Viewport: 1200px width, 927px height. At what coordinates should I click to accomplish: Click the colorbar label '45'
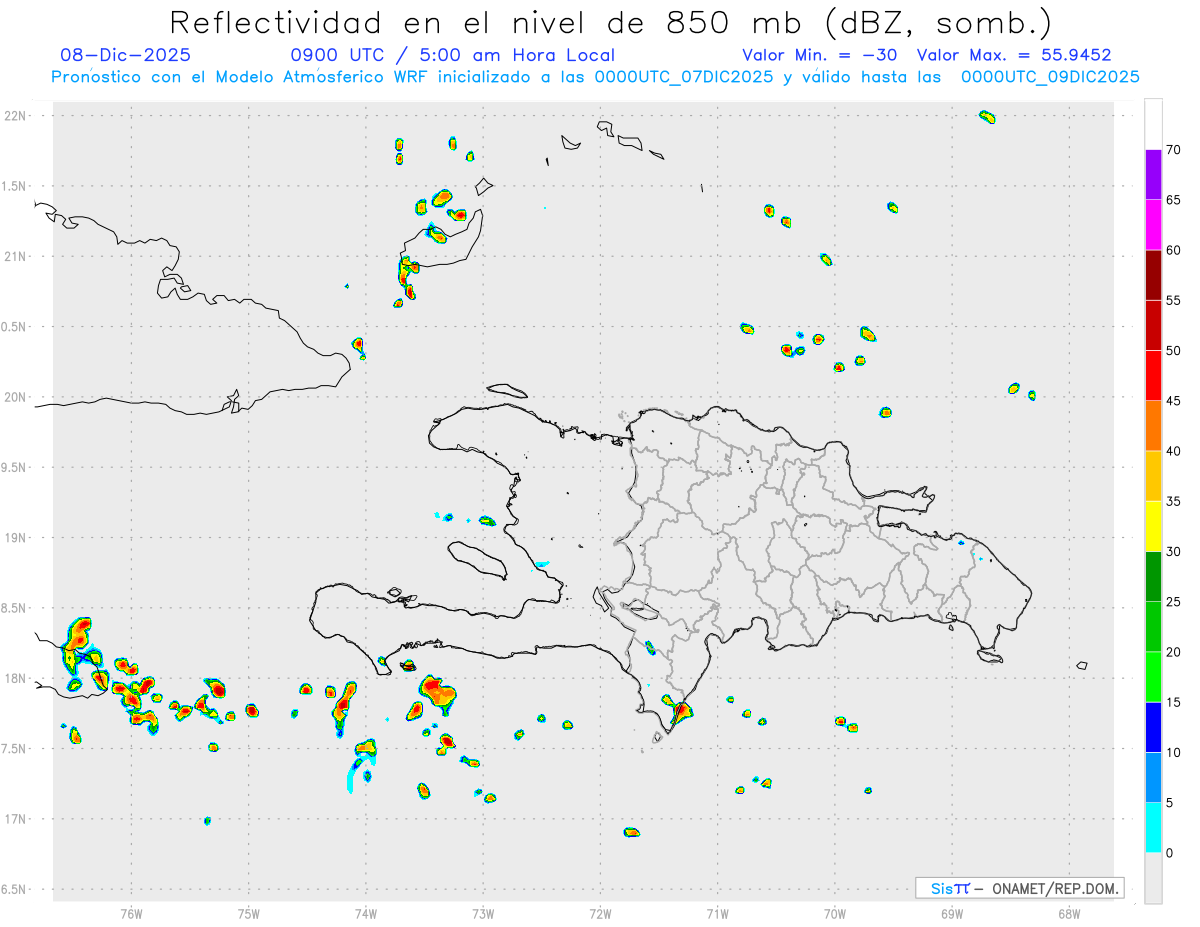[1174, 401]
